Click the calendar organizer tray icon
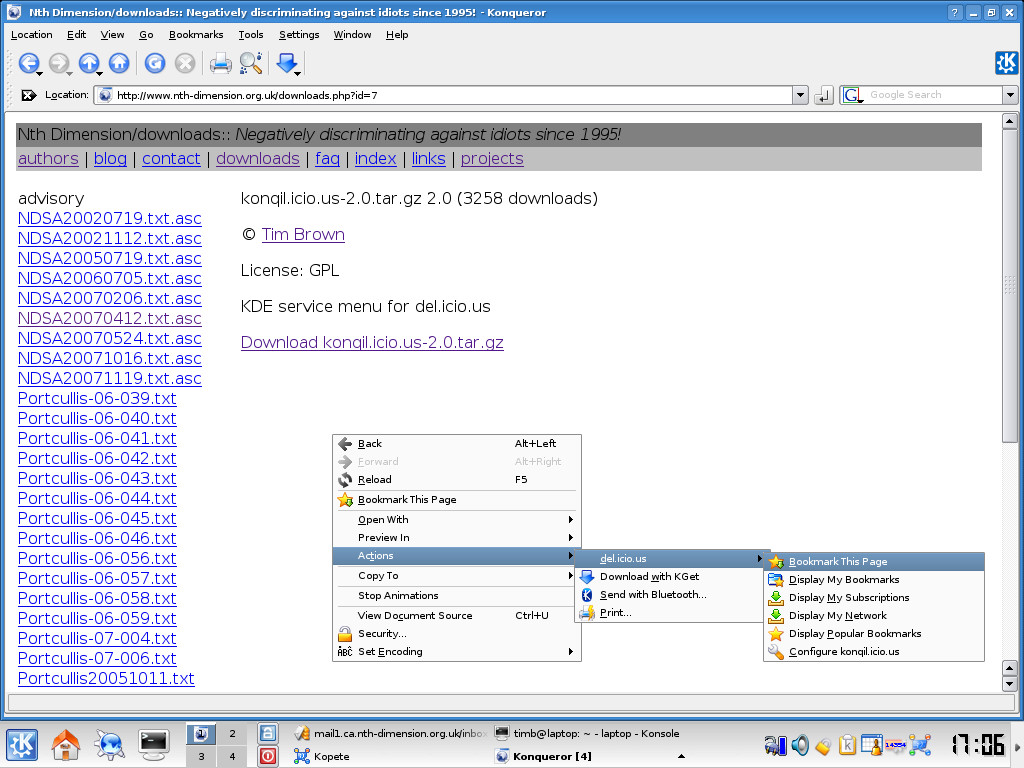 [871, 744]
